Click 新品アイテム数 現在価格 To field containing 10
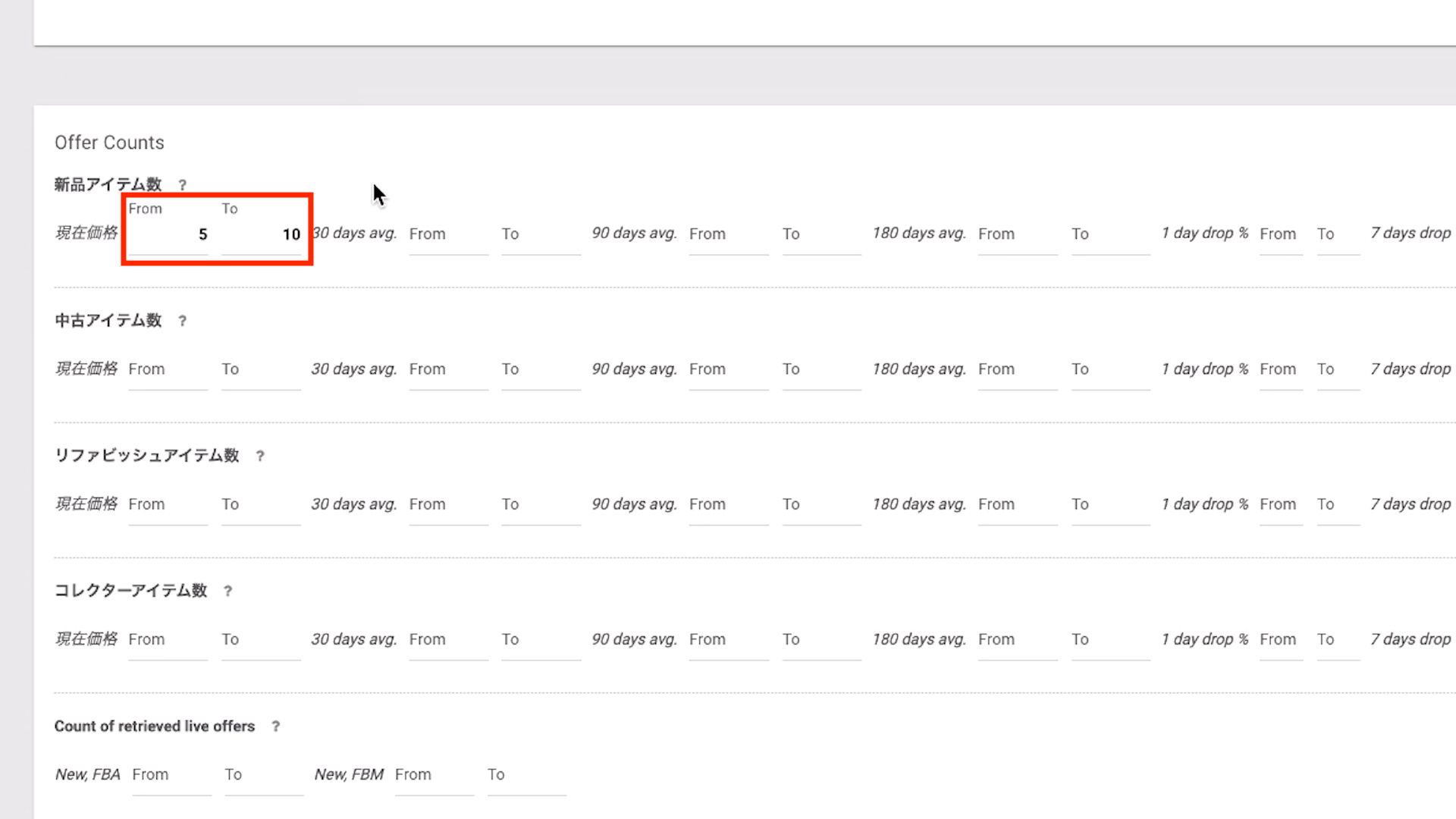 pyautogui.click(x=261, y=234)
